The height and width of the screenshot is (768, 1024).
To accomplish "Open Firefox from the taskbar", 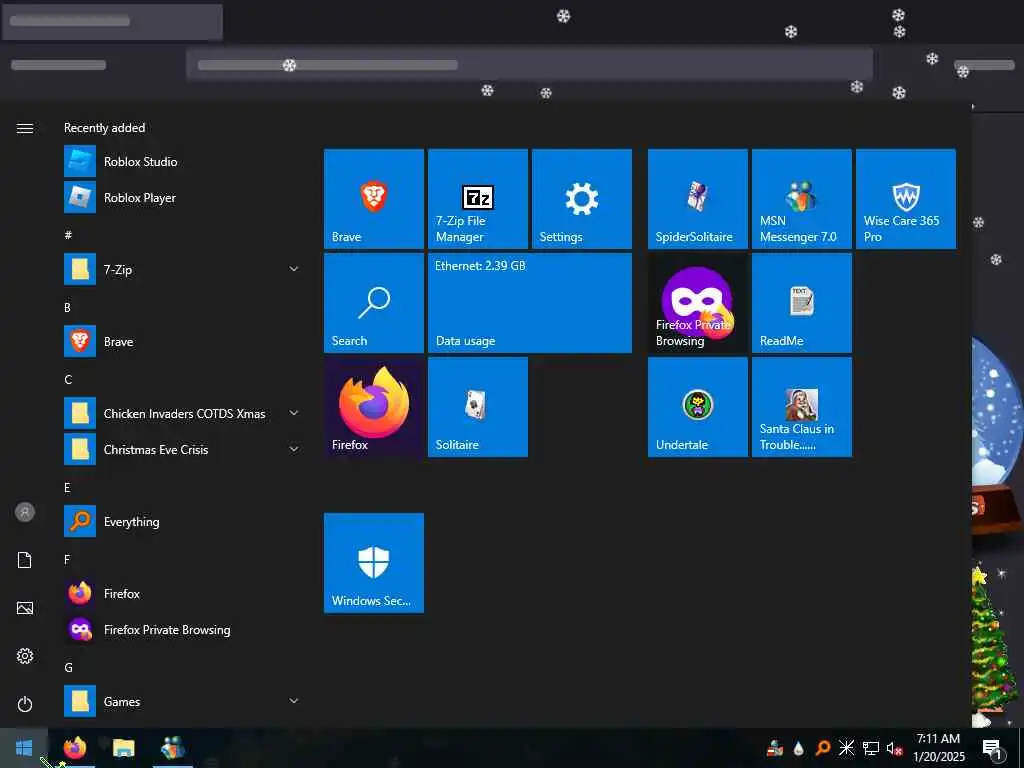I will (75, 748).
